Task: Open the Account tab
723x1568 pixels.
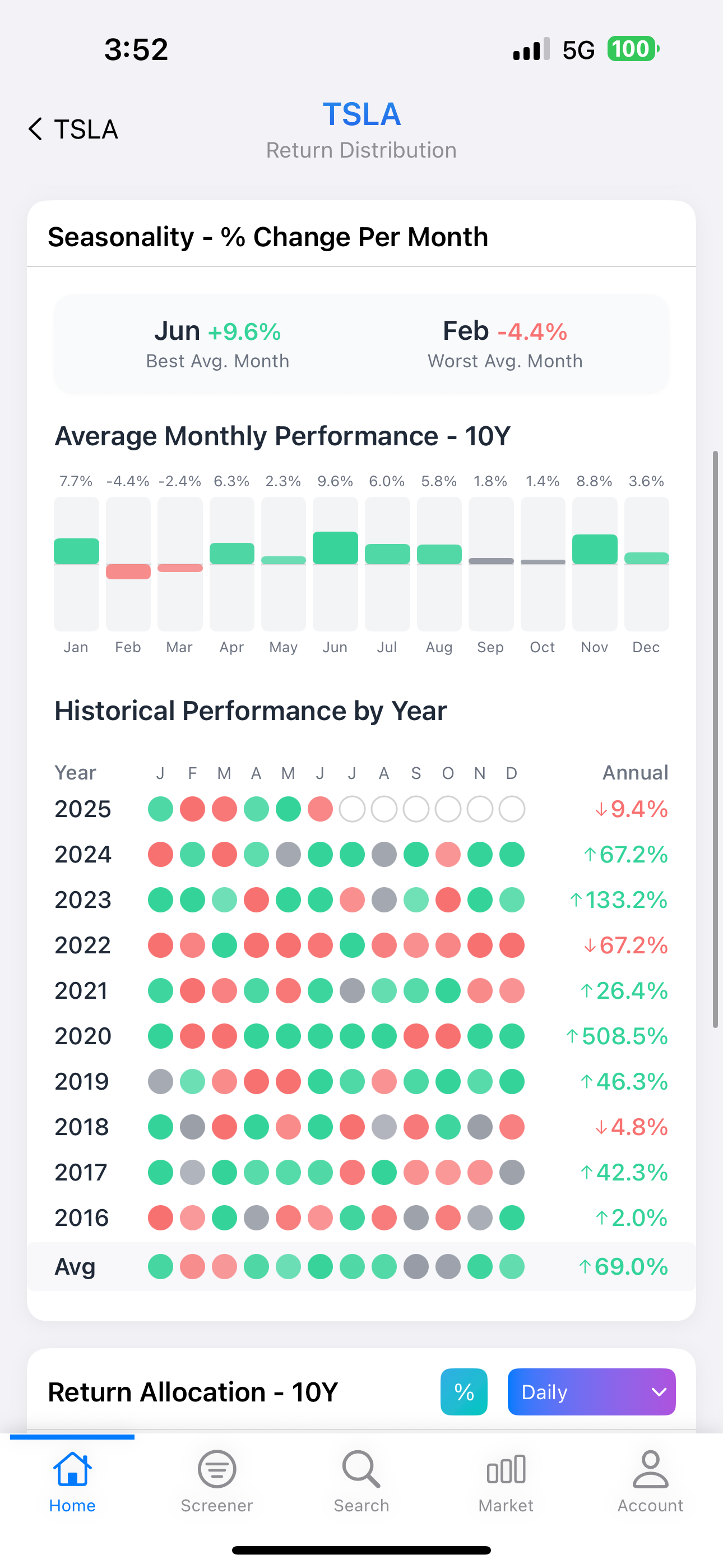Action: pyautogui.click(x=651, y=1482)
